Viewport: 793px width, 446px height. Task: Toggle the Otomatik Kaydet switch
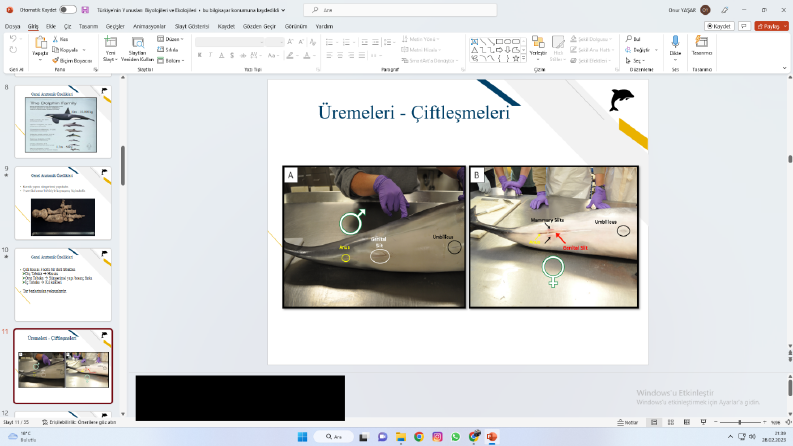[x=68, y=10]
